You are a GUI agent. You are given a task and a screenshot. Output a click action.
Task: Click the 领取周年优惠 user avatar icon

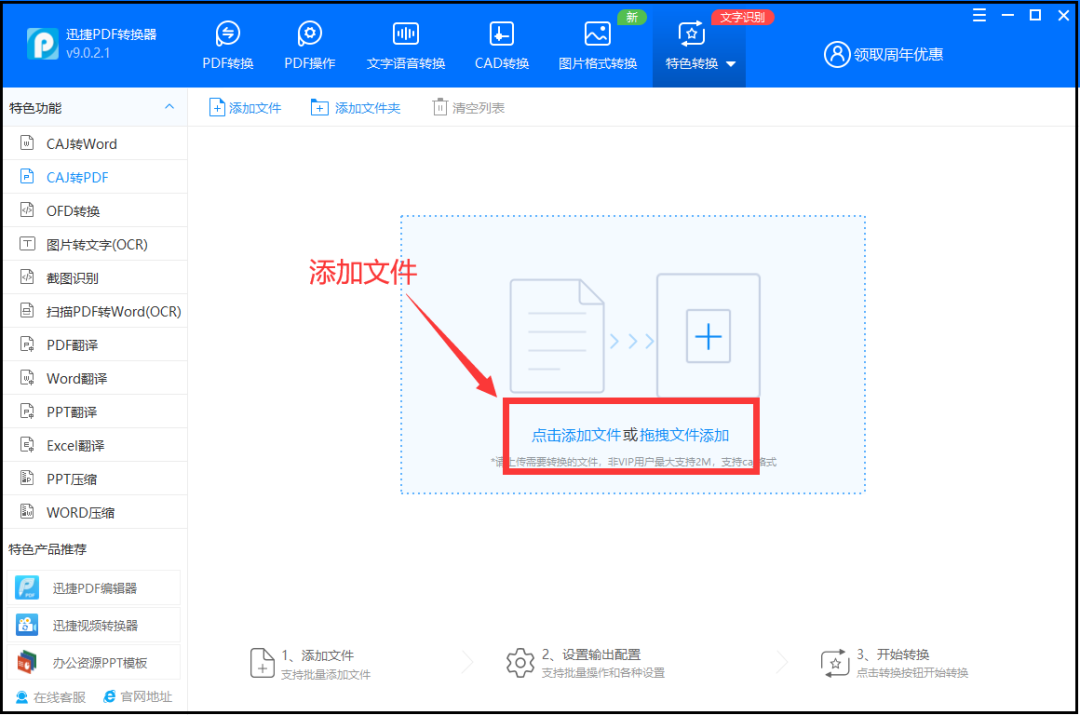click(836, 55)
